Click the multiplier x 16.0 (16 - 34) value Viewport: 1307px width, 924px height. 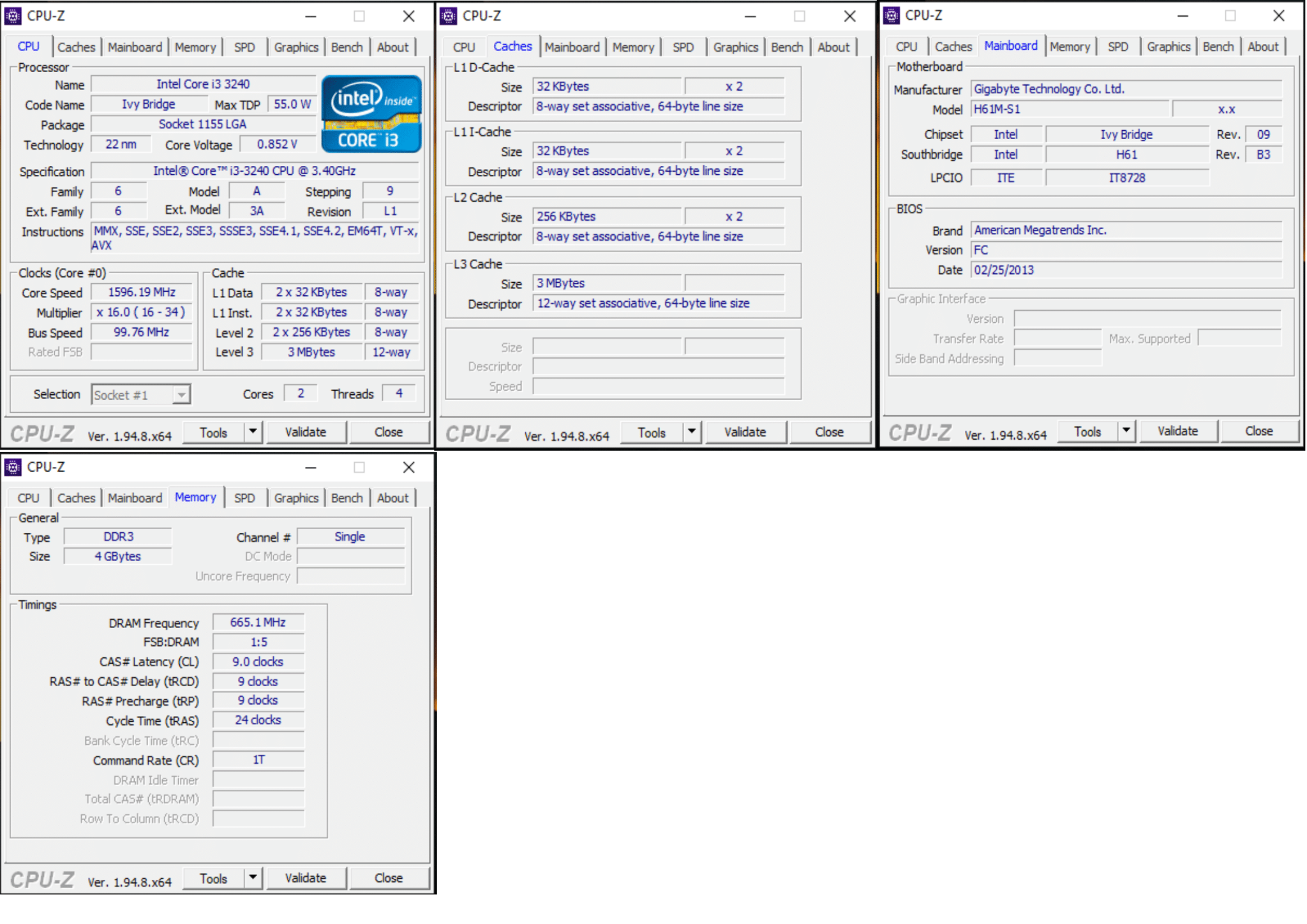point(142,312)
